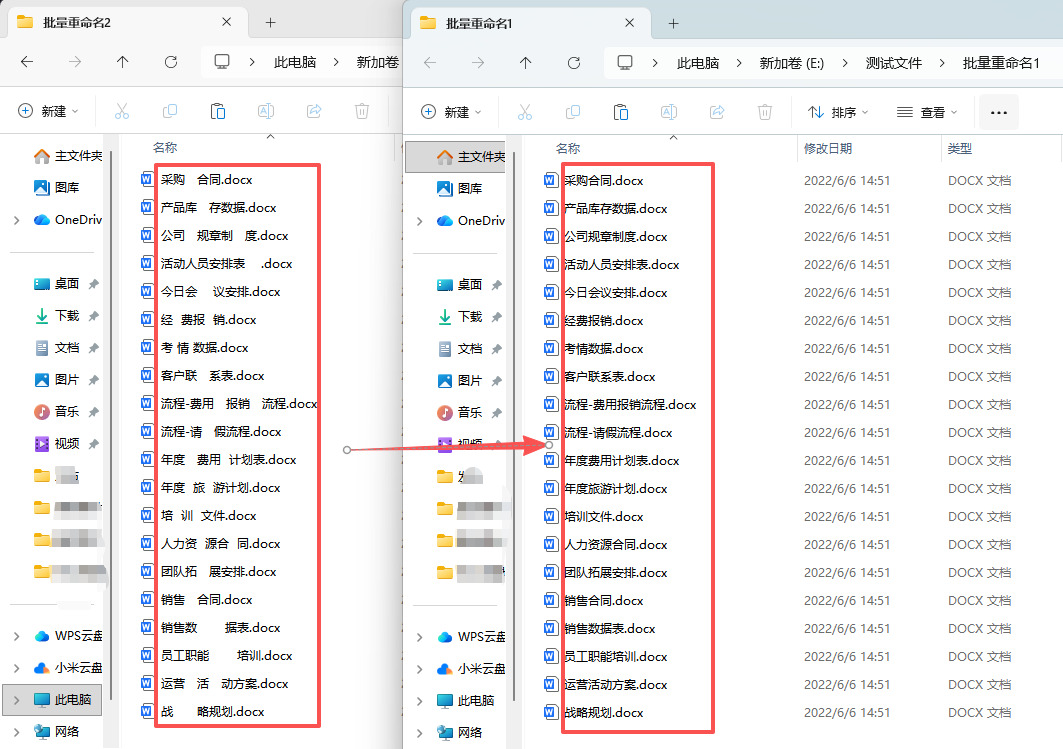Select 主文件夹 in 批量重命名1 sidebar

pyautogui.click(x=456, y=157)
